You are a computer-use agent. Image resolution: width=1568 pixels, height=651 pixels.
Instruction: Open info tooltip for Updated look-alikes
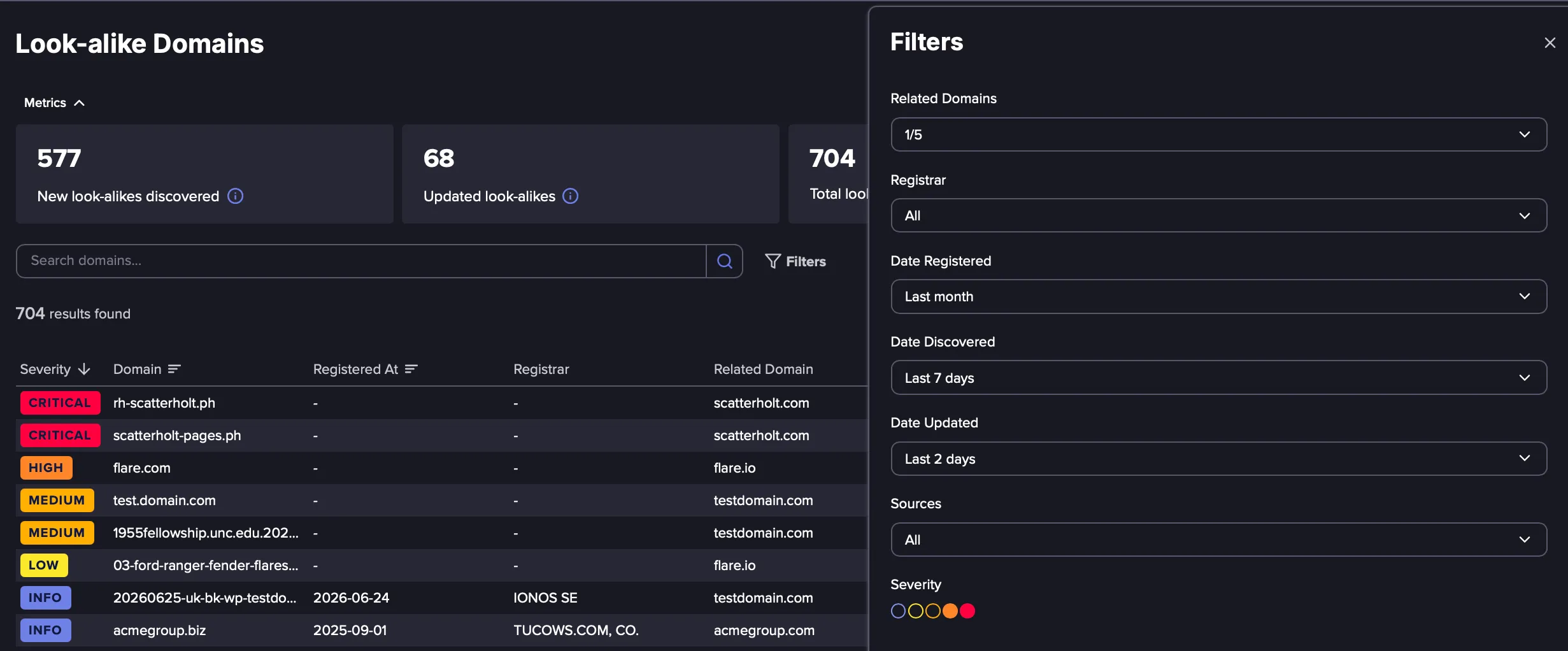coord(571,196)
